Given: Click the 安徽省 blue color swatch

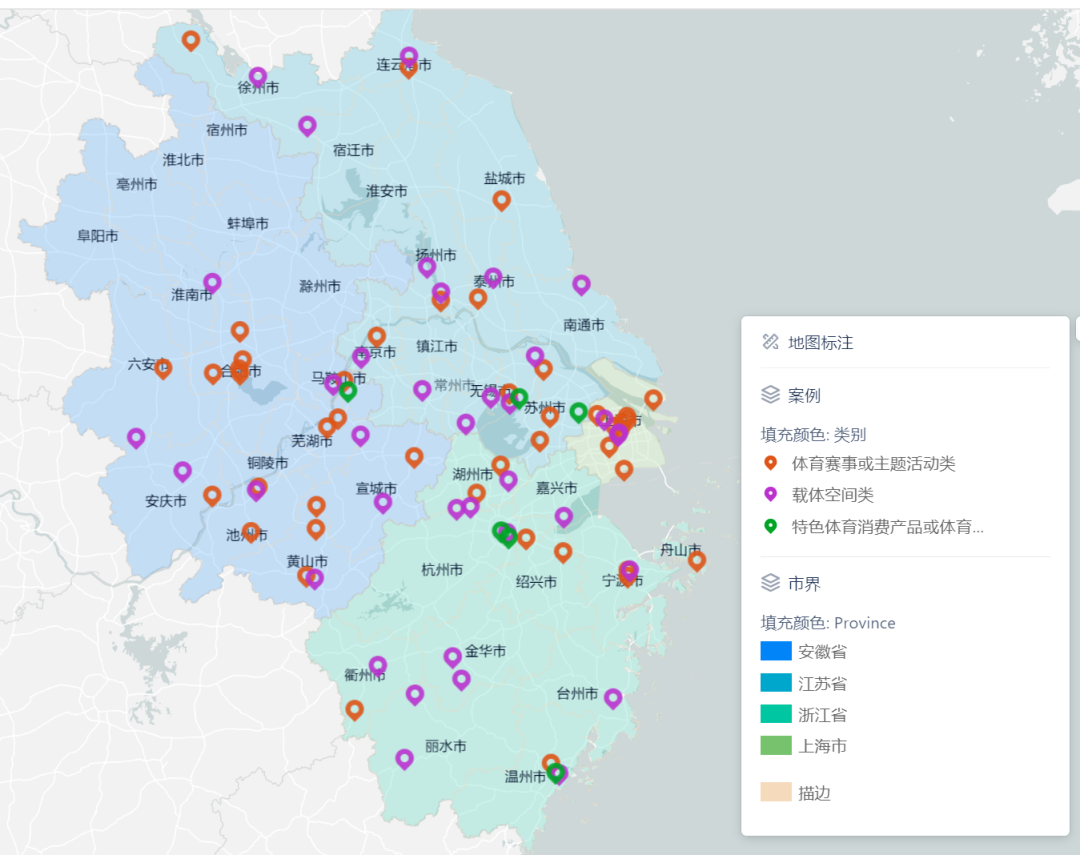Looking at the screenshot, I should (776, 651).
